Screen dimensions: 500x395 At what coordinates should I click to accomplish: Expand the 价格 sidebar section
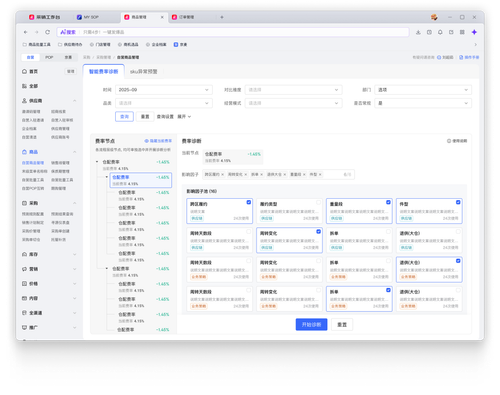coord(75,284)
